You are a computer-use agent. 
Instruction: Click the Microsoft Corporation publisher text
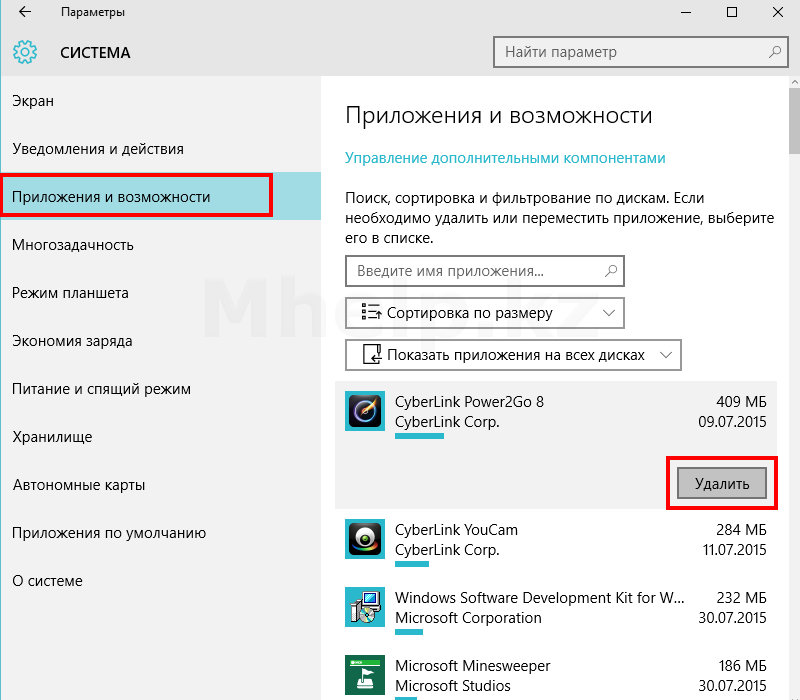pos(468,617)
